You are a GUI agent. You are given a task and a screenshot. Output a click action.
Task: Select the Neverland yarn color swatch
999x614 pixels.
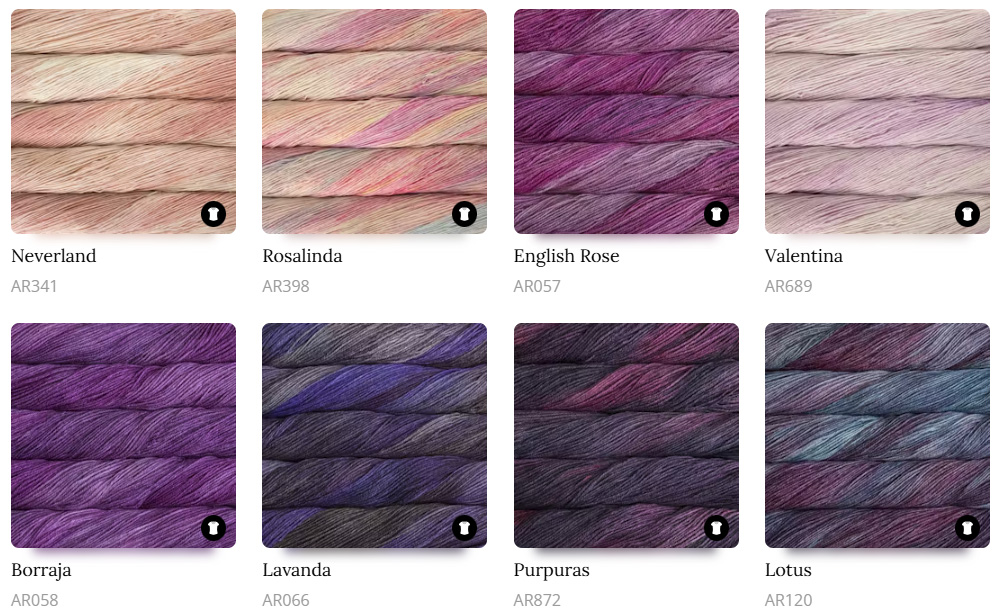coord(124,121)
